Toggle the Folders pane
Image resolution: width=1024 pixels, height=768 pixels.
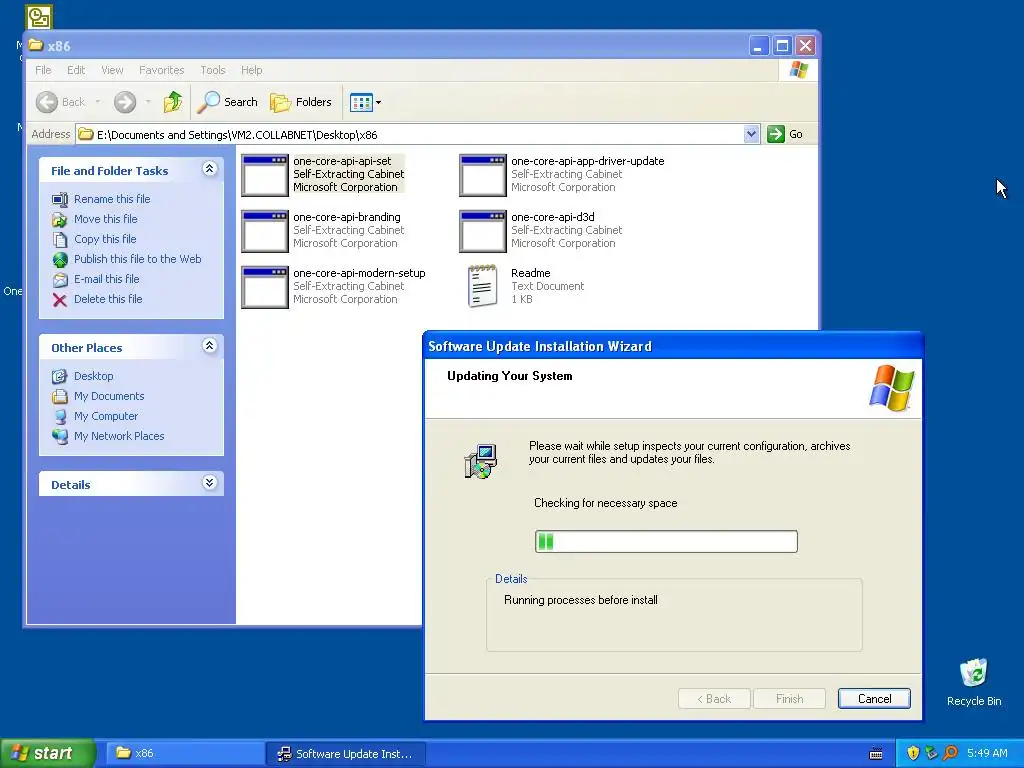(x=301, y=102)
